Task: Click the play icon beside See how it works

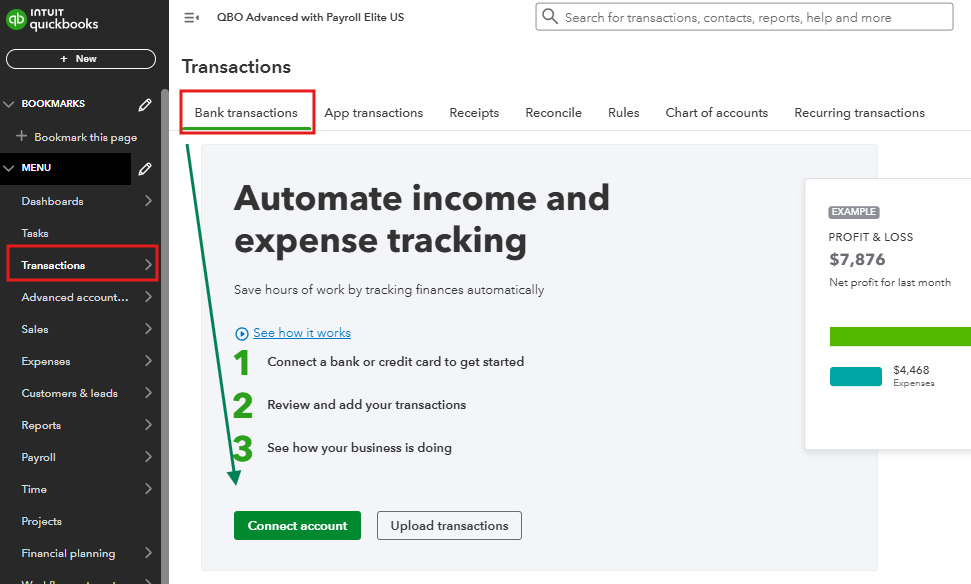Action: (242, 334)
